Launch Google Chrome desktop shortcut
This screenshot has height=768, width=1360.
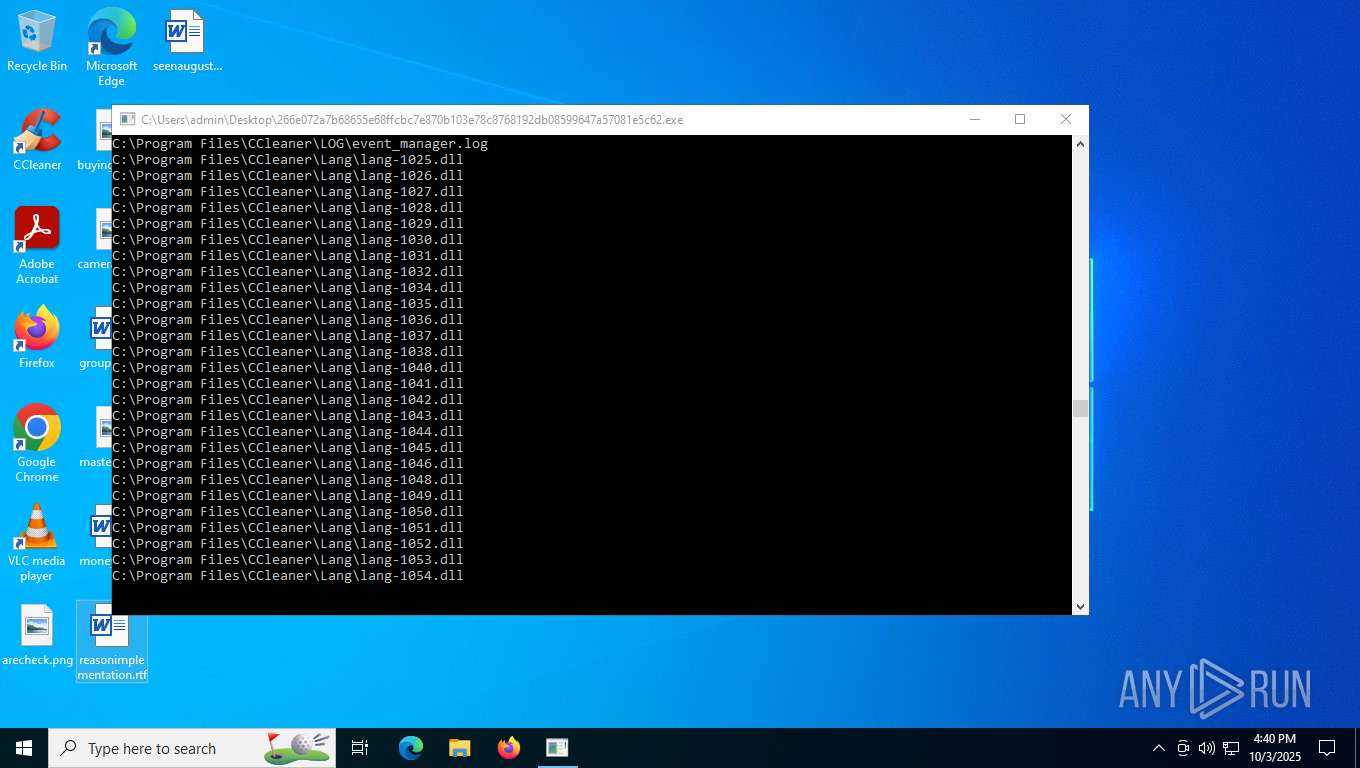(x=37, y=444)
